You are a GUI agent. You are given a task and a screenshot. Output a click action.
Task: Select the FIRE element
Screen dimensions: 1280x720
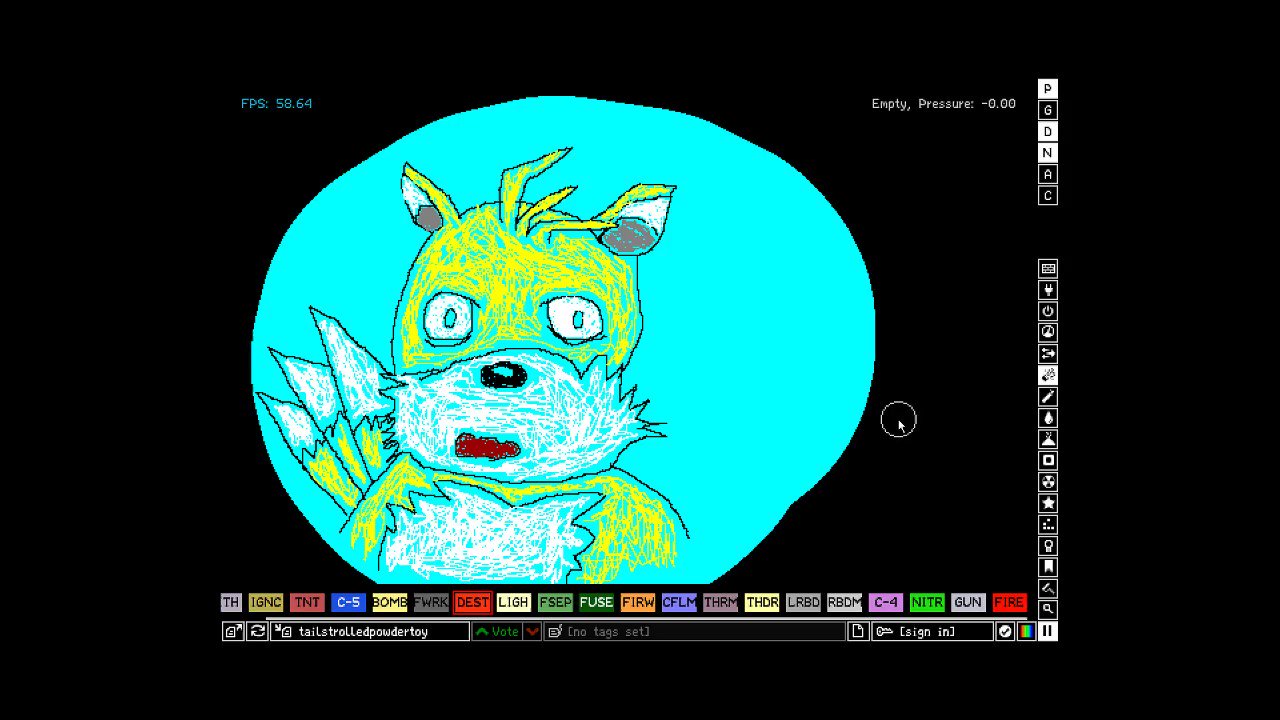[x=1009, y=602]
